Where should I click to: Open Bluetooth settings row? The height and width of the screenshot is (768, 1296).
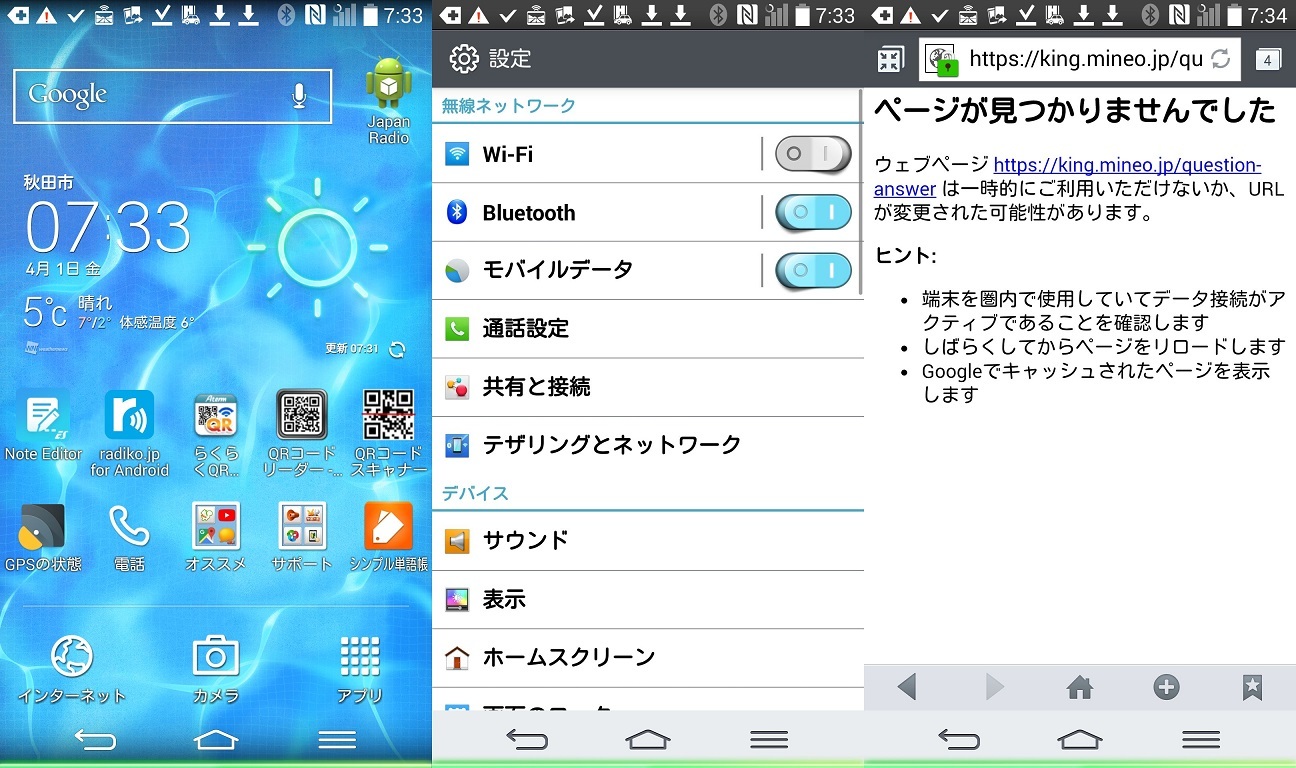647,212
